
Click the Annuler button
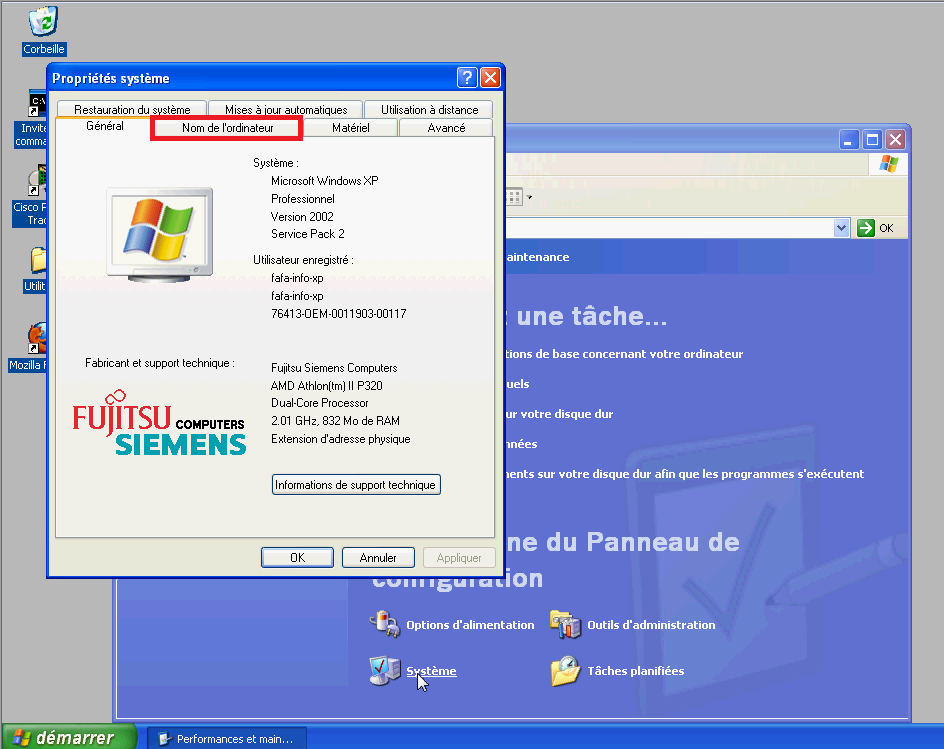(x=378, y=558)
